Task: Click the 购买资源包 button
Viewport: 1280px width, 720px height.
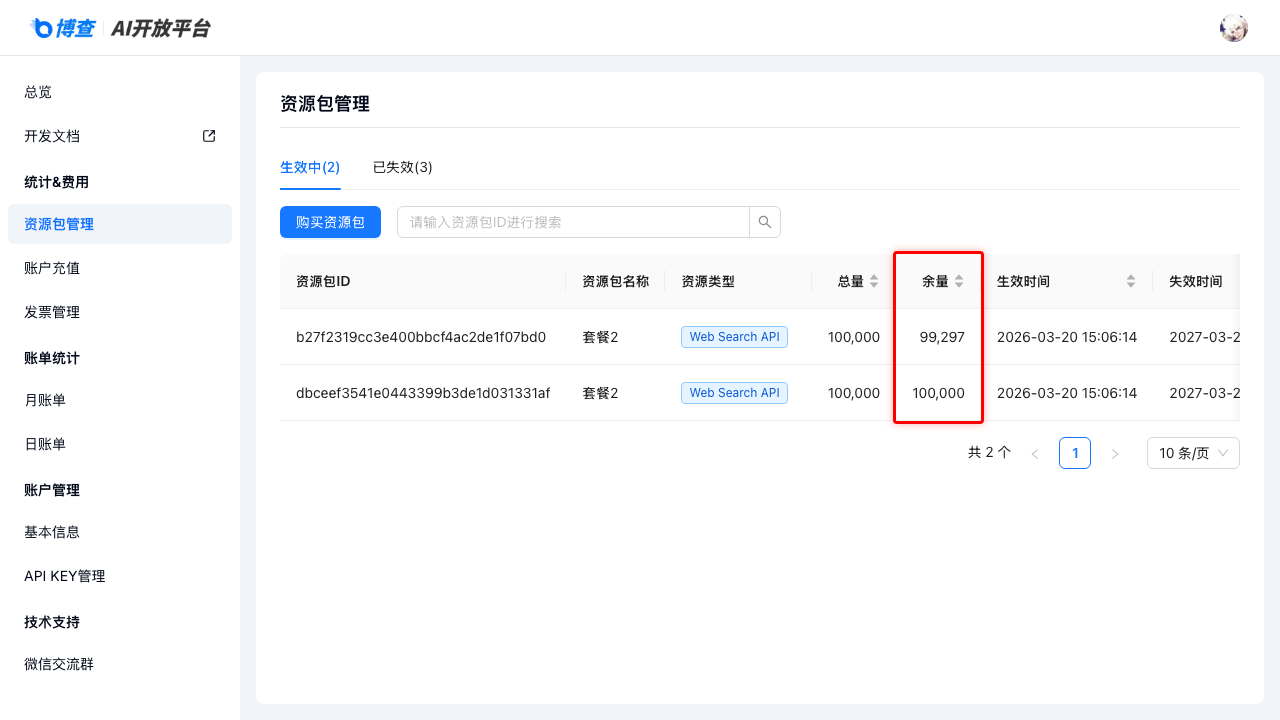Action: pyautogui.click(x=330, y=222)
